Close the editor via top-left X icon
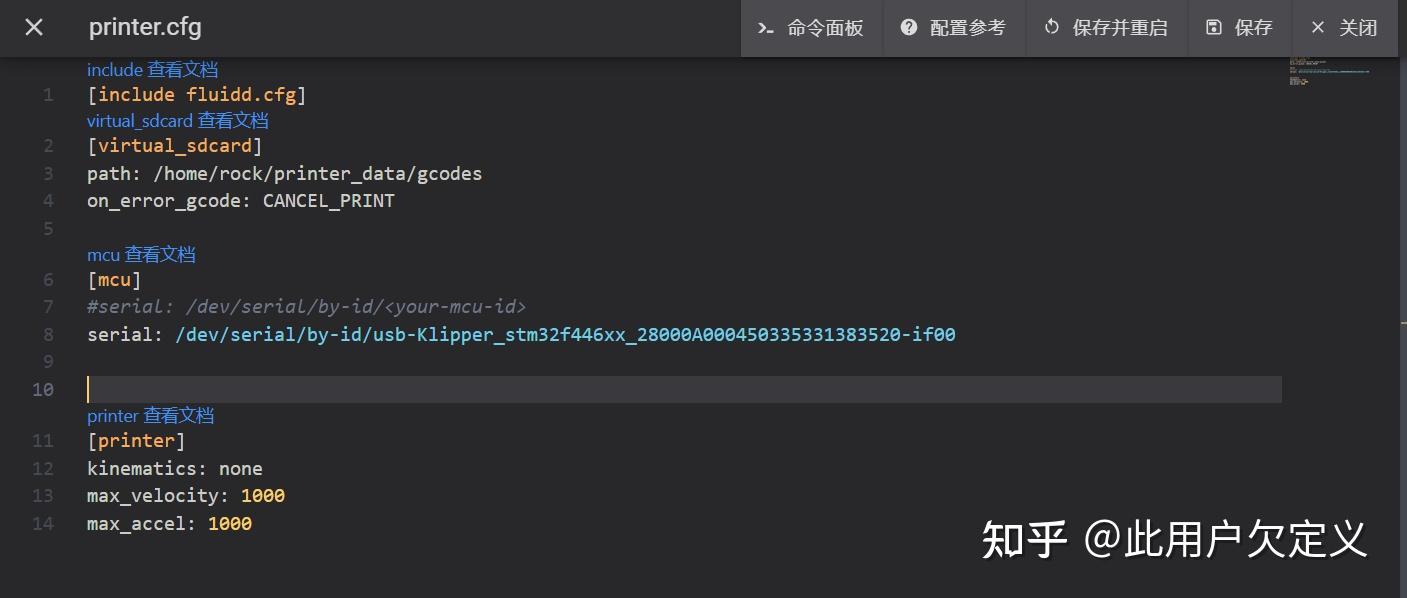This screenshot has width=1407, height=598. (33, 27)
